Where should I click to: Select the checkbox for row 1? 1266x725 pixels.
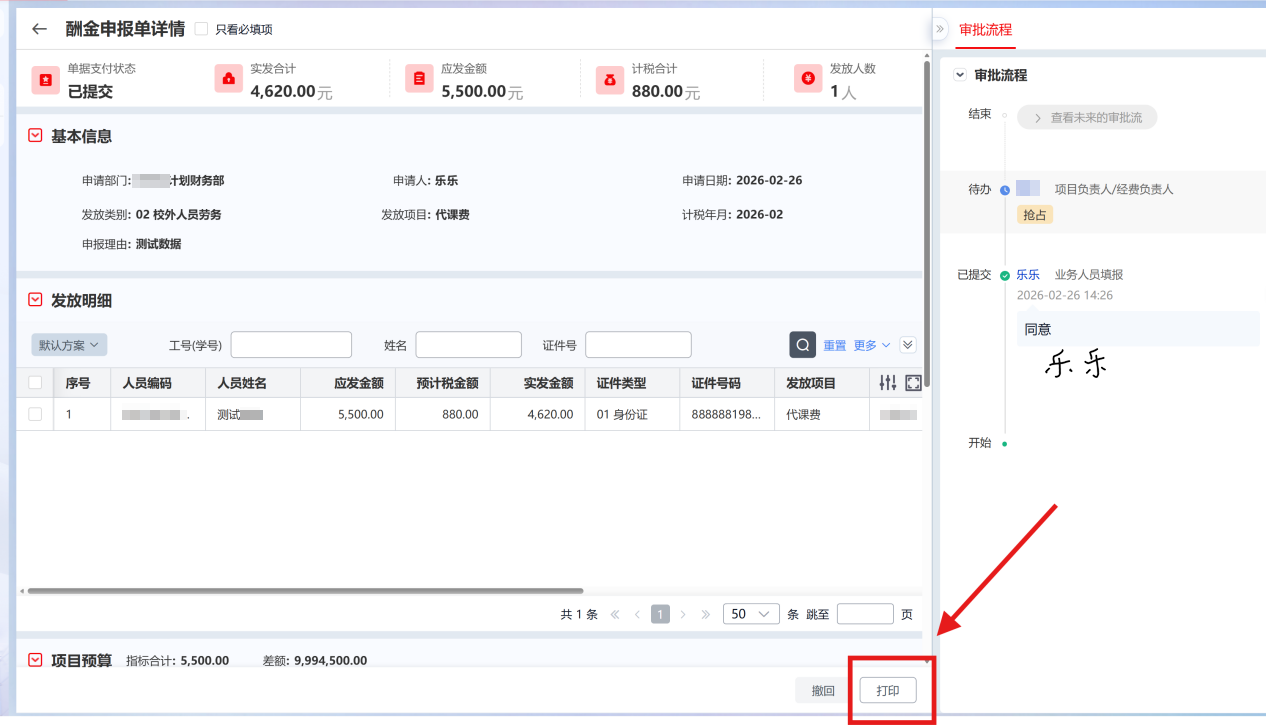point(35,414)
